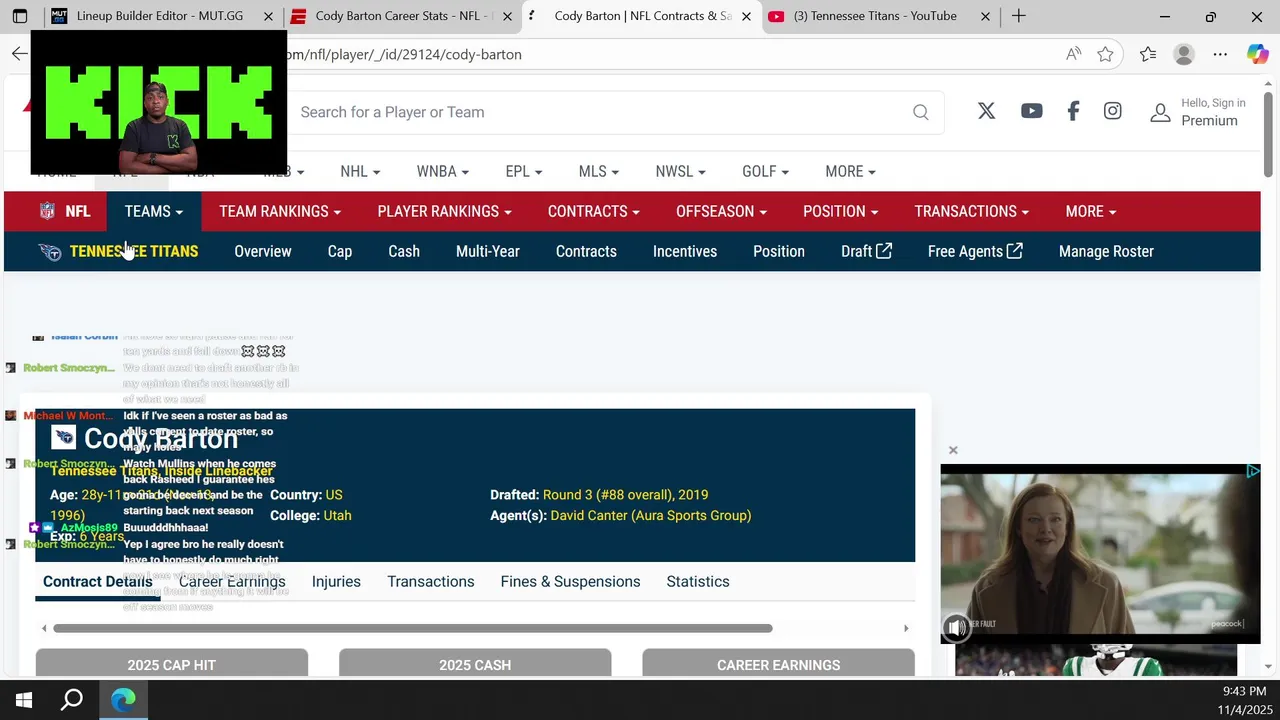Expand the TEAMS dropdown menu
This screenshot has width=1280, height=720.
coord(154,211)
